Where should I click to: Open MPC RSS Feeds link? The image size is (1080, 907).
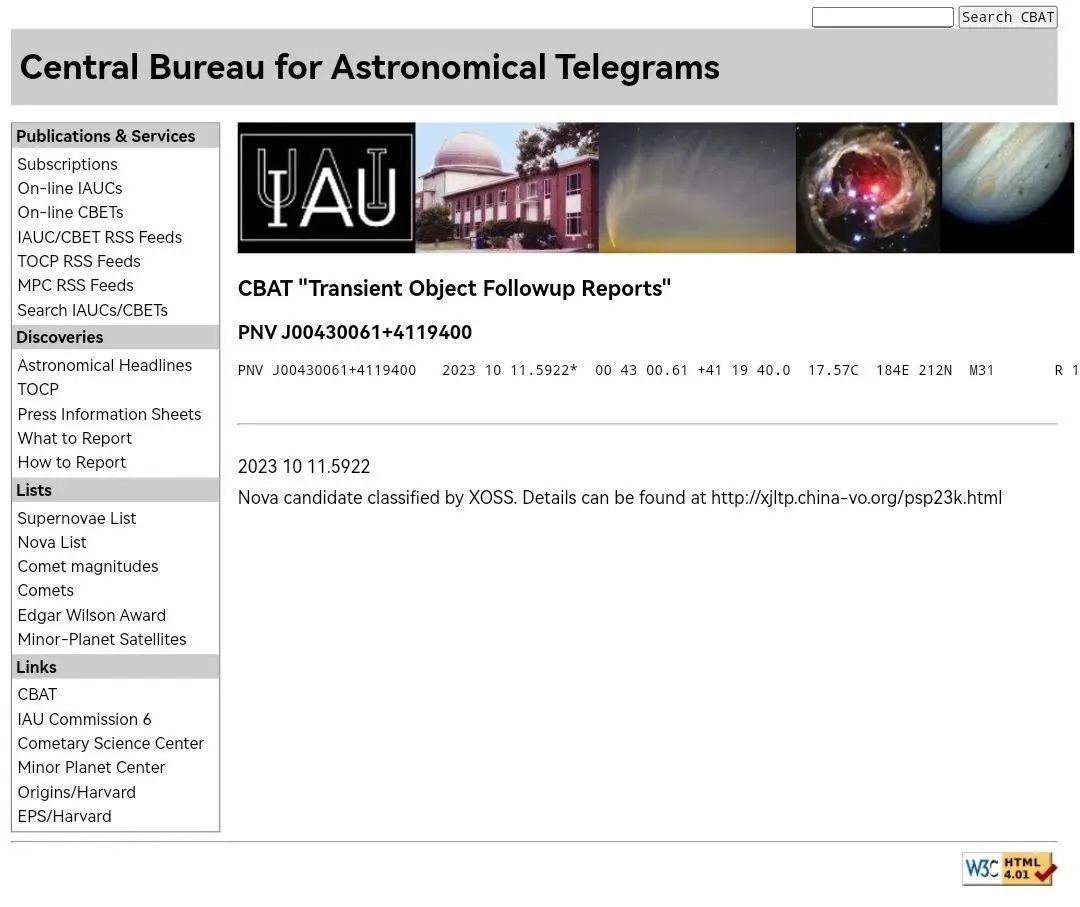pyautogui.click(x=76, y=286)
